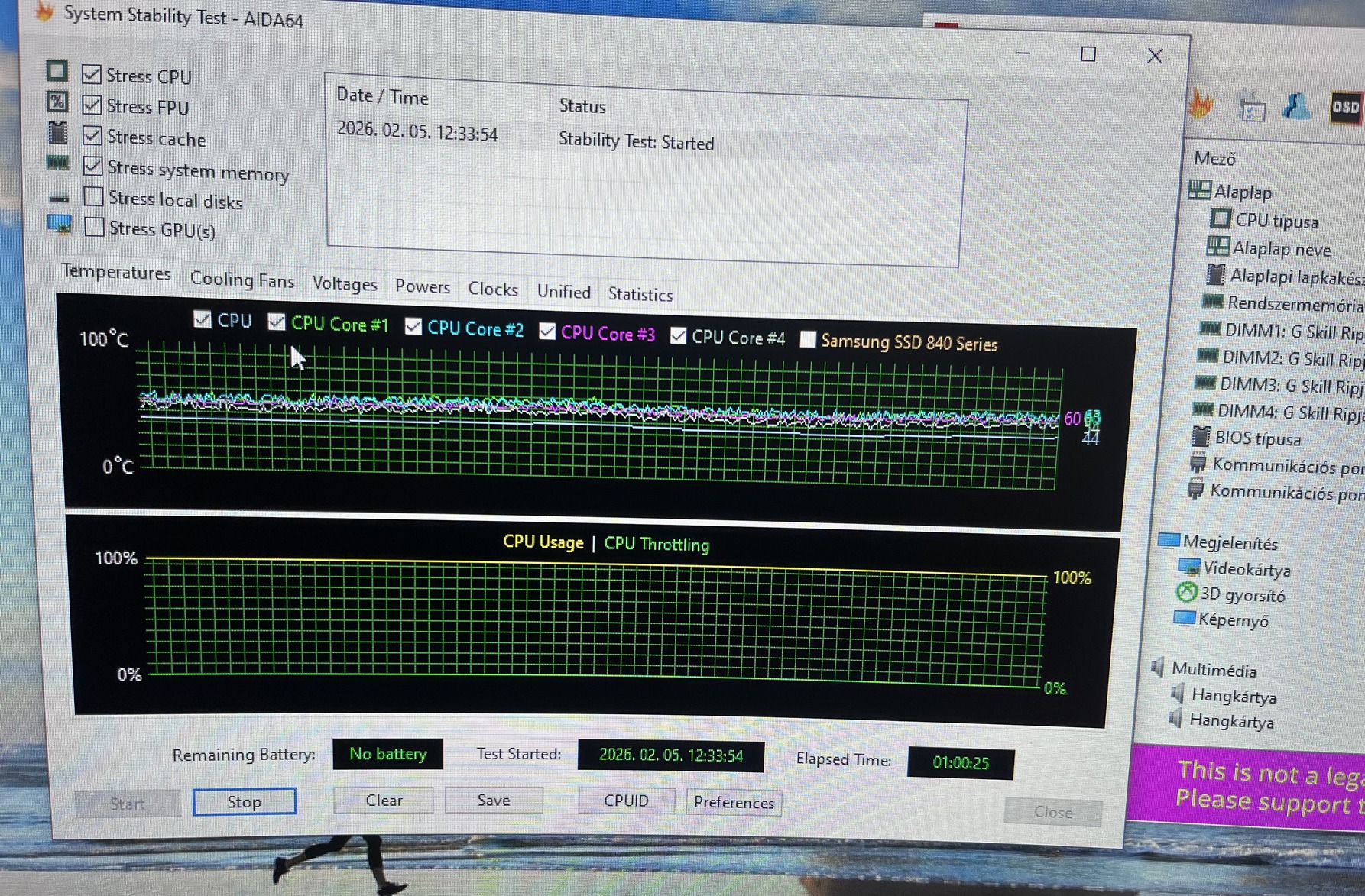Disable the Stress CPU checkbox
The height and width of the screenshot is (896, 1365).
[92, 73]
